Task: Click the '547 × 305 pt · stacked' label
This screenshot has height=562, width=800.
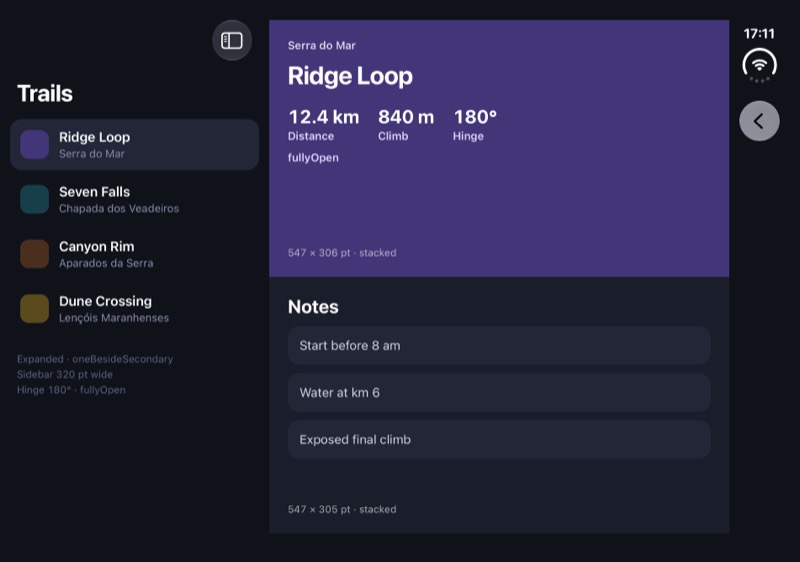Action: pyautogui.click(x=342, y=509)
